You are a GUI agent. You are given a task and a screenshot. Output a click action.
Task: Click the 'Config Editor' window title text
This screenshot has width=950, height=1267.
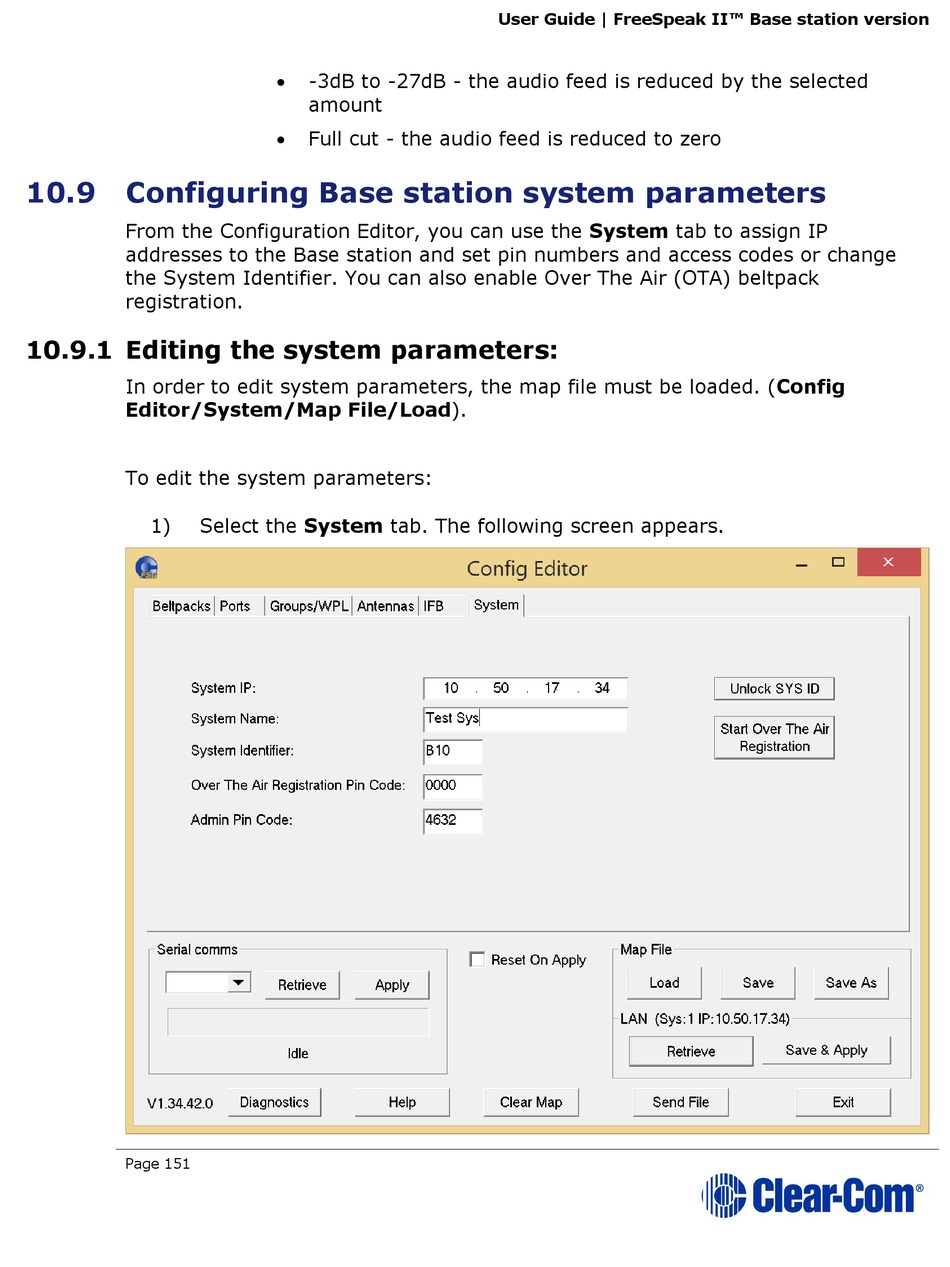pyautogui.click(x=527, y=568)
